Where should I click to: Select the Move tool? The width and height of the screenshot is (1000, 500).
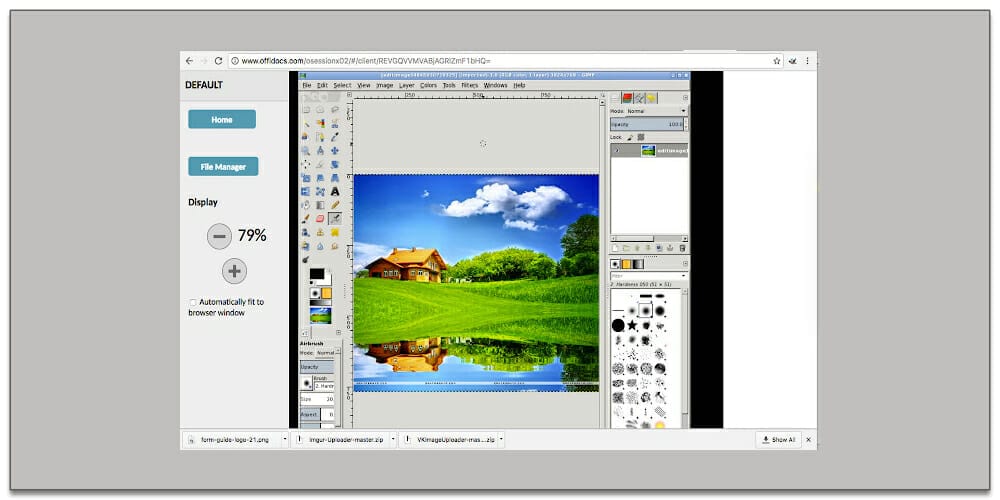click(335, 151)
